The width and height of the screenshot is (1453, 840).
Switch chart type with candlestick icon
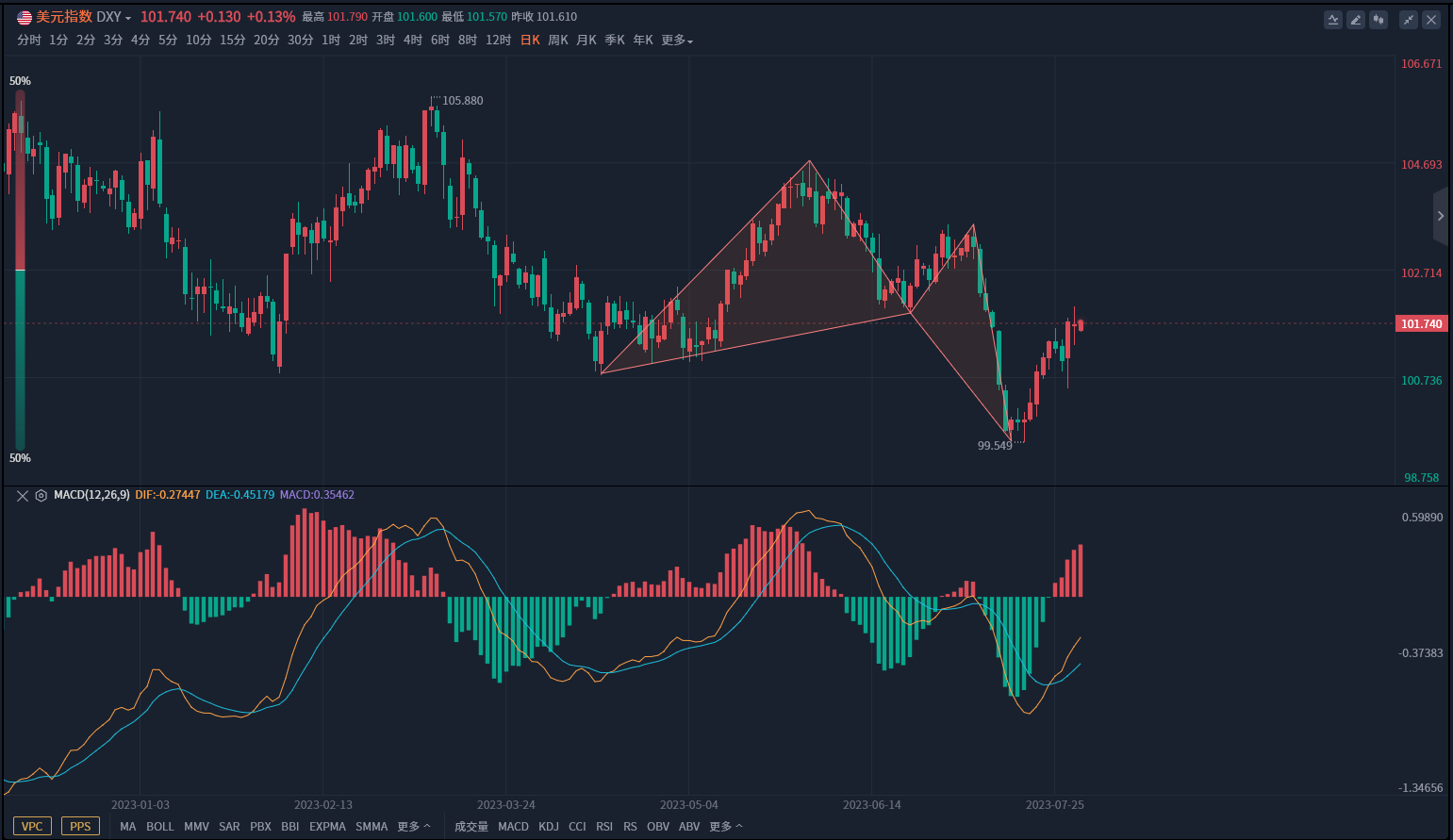tap(1379, 19)
